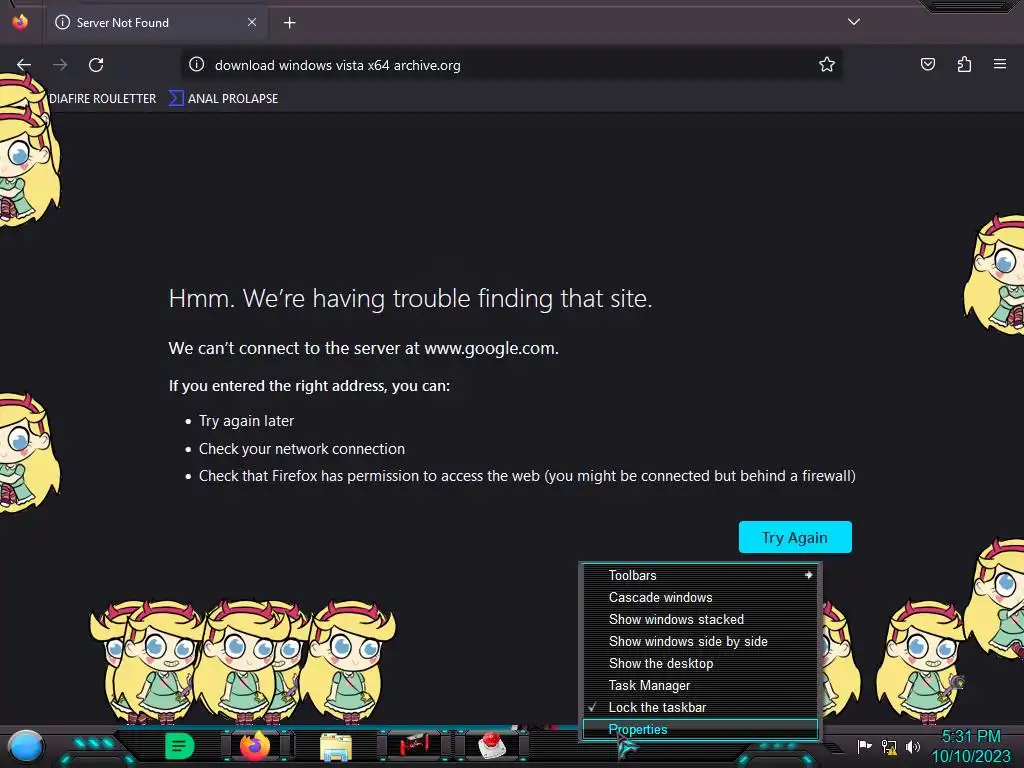Click the text 'Check your network connection'
The height and width of the screenshot is (768, 1024).
click(x=302, y=449)
